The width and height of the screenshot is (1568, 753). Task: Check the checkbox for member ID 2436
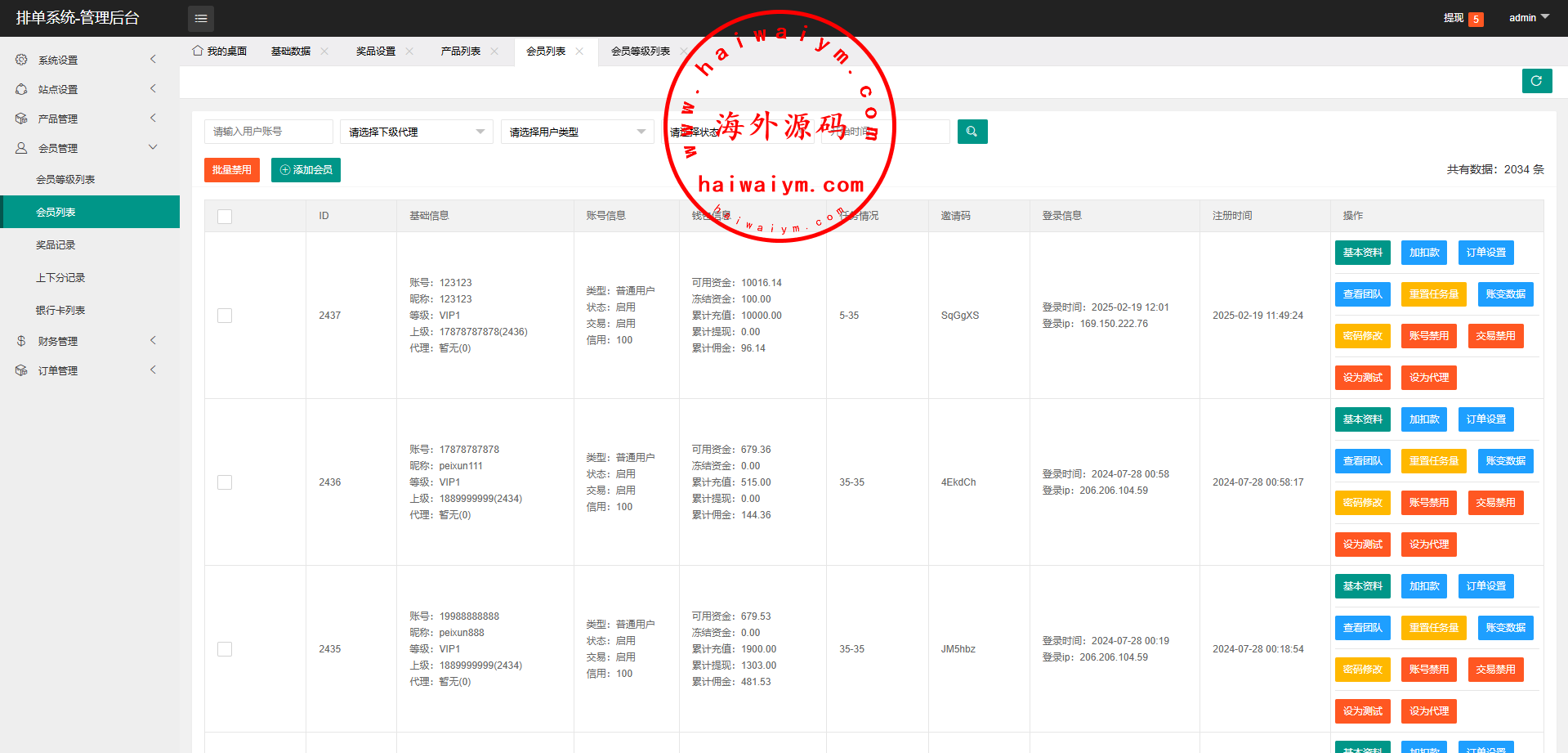click(x=225, y=482)
